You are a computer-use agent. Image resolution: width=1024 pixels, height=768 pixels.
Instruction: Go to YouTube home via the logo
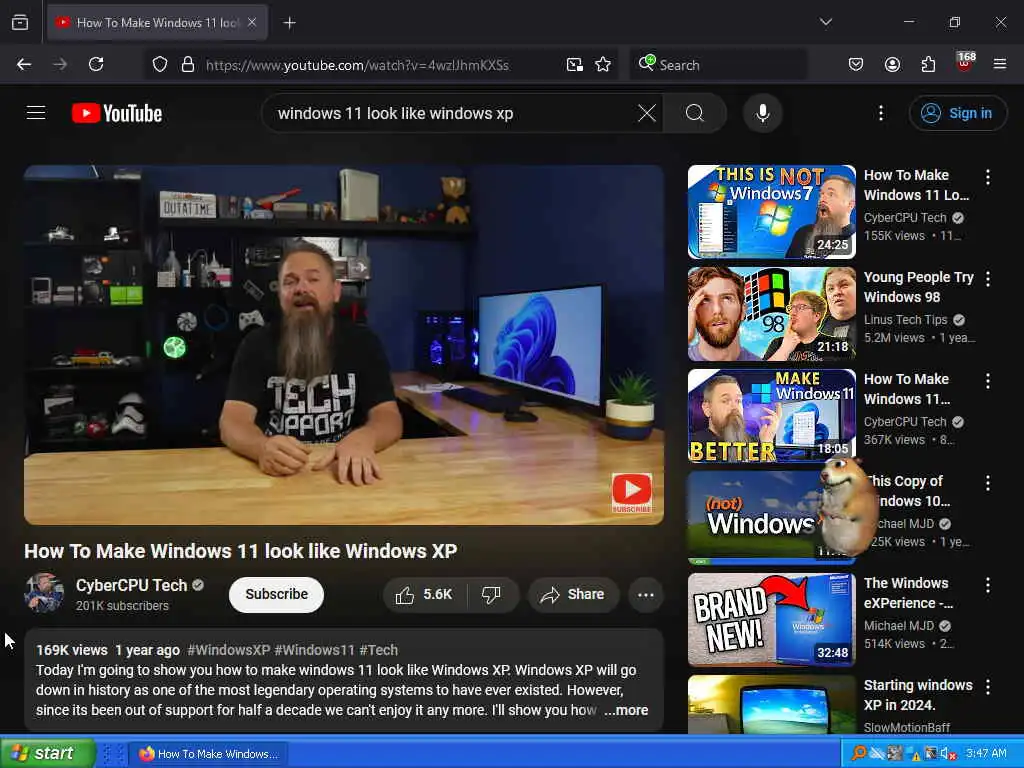(117, 113)
